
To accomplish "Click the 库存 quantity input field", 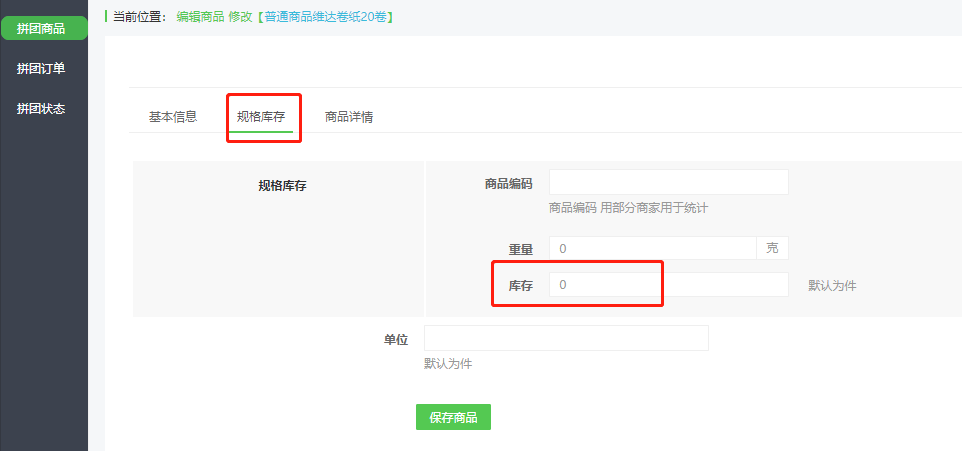I will coord(669,285).
